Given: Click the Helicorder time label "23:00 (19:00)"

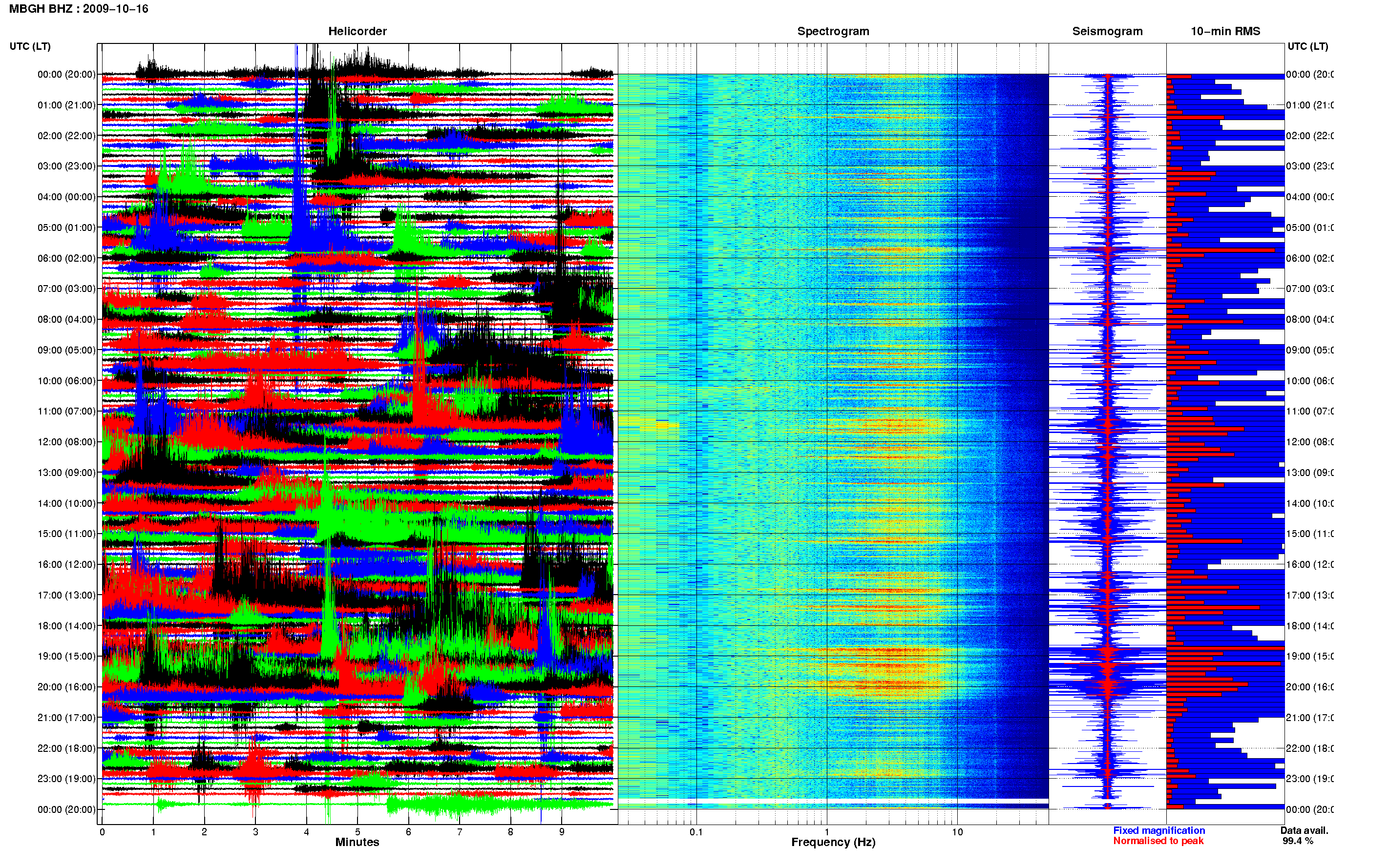Looking at the screenshot, I should pyautogui.click(x=66, y=779).
